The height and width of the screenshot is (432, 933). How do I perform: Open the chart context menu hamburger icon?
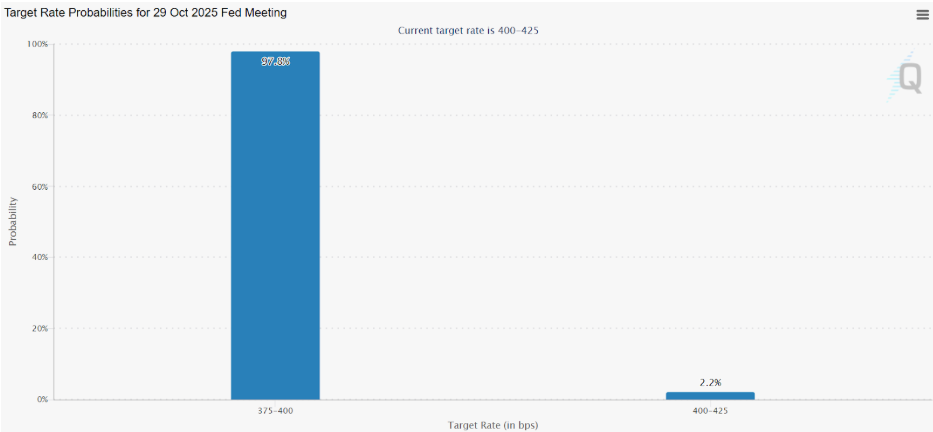pos(922,14)
